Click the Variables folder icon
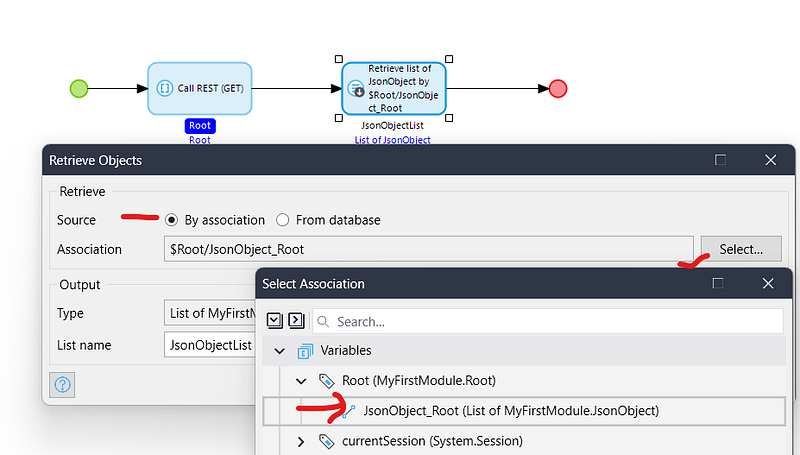800x455 pixels. point(305,351)
